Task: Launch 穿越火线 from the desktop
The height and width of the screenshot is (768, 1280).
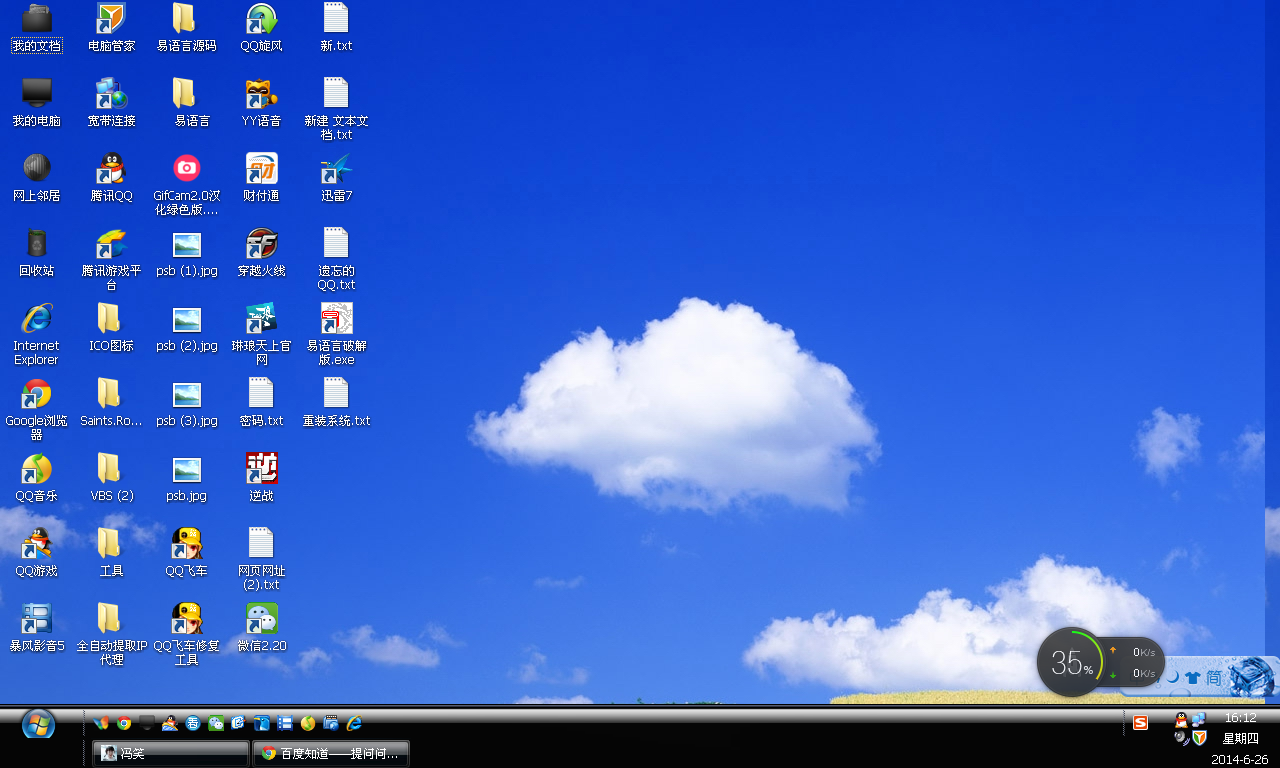Action: pyautogui.click(x=261, y=244)
